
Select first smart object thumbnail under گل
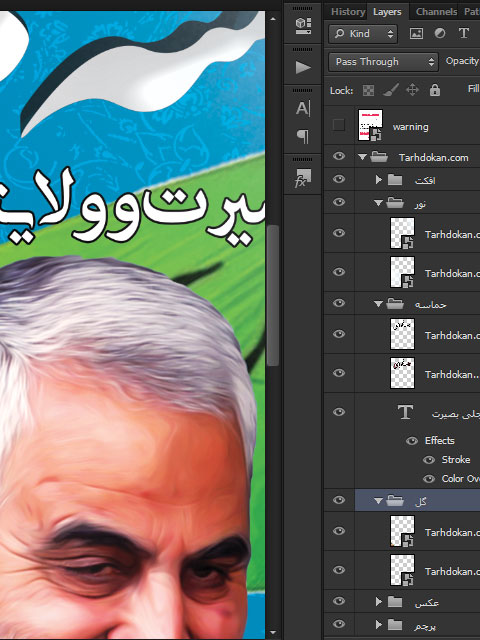click(x=402, y=531)
